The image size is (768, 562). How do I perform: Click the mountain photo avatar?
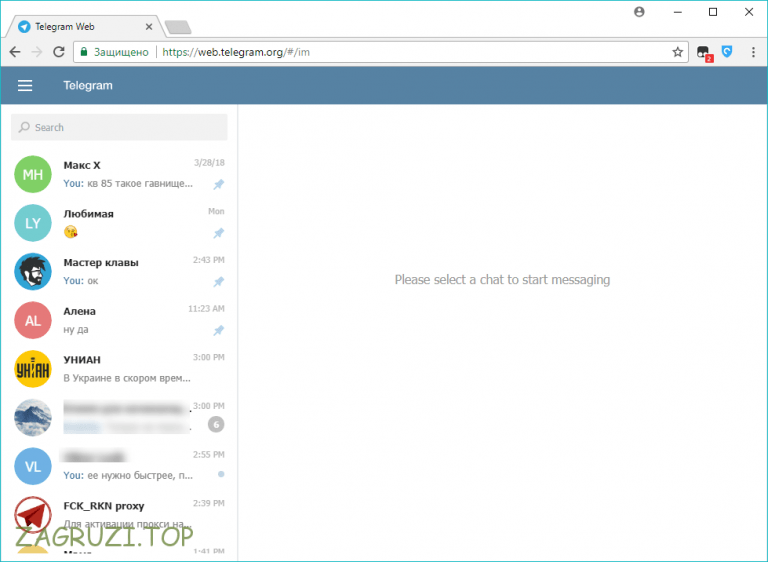click(x=33, y=417)
